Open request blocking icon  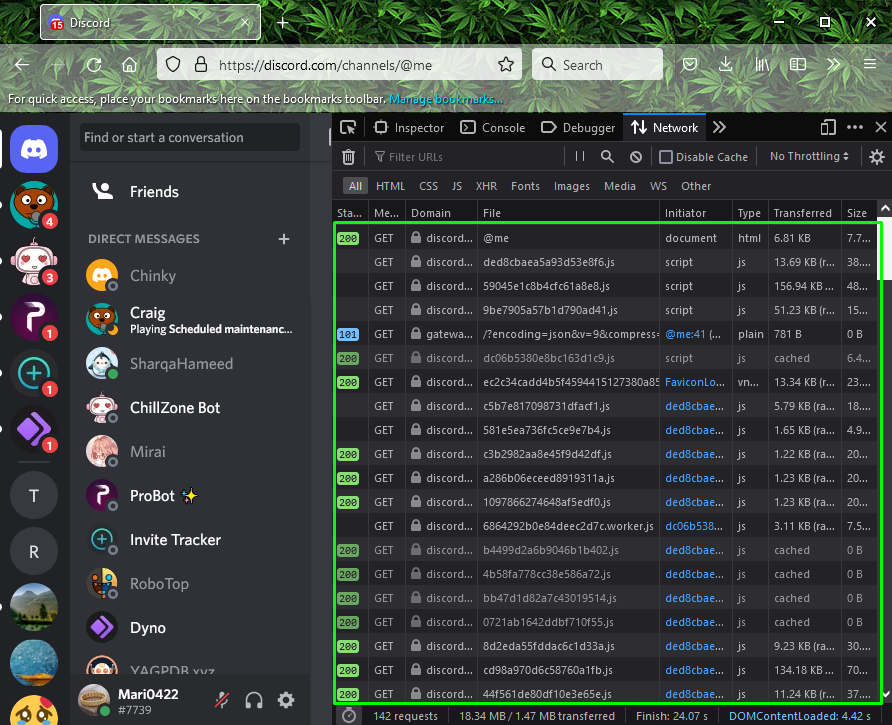(635, 156)
